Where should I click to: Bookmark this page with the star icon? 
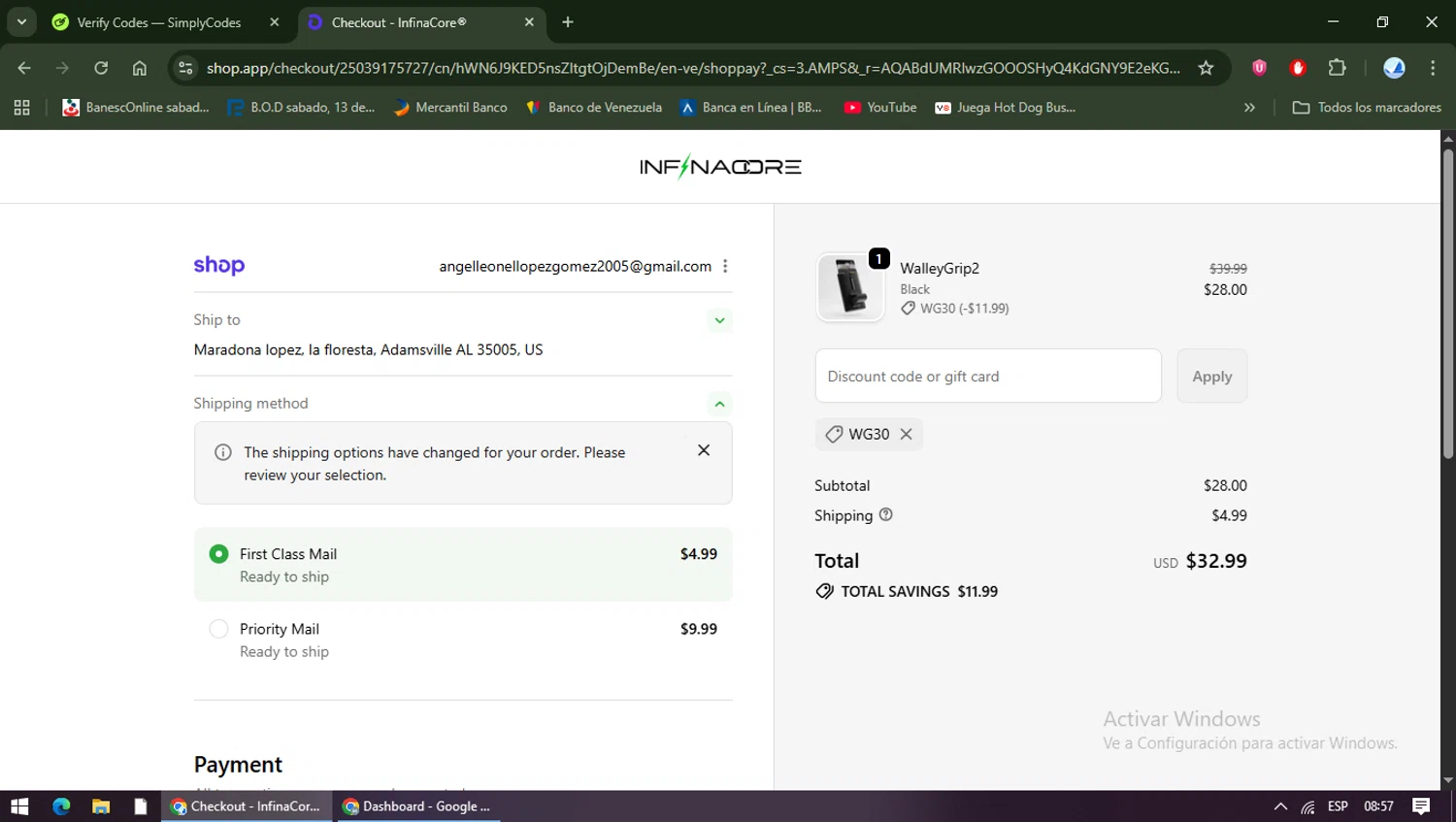coord(1206,68)
